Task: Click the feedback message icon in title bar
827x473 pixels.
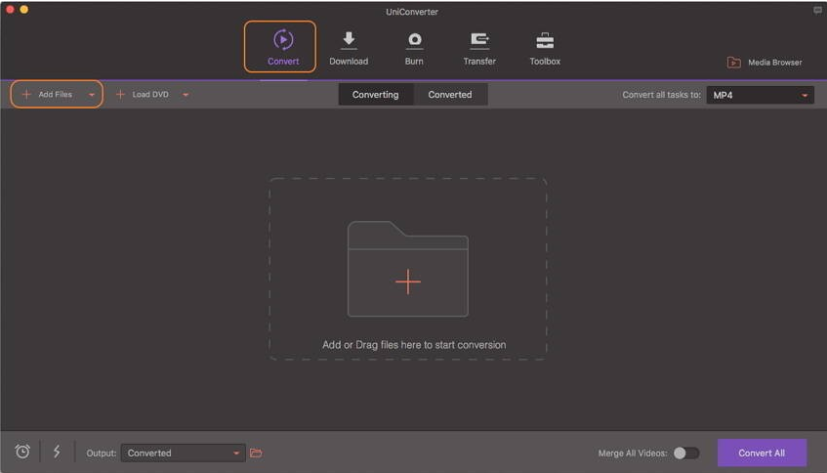Action: coord(818,10)
